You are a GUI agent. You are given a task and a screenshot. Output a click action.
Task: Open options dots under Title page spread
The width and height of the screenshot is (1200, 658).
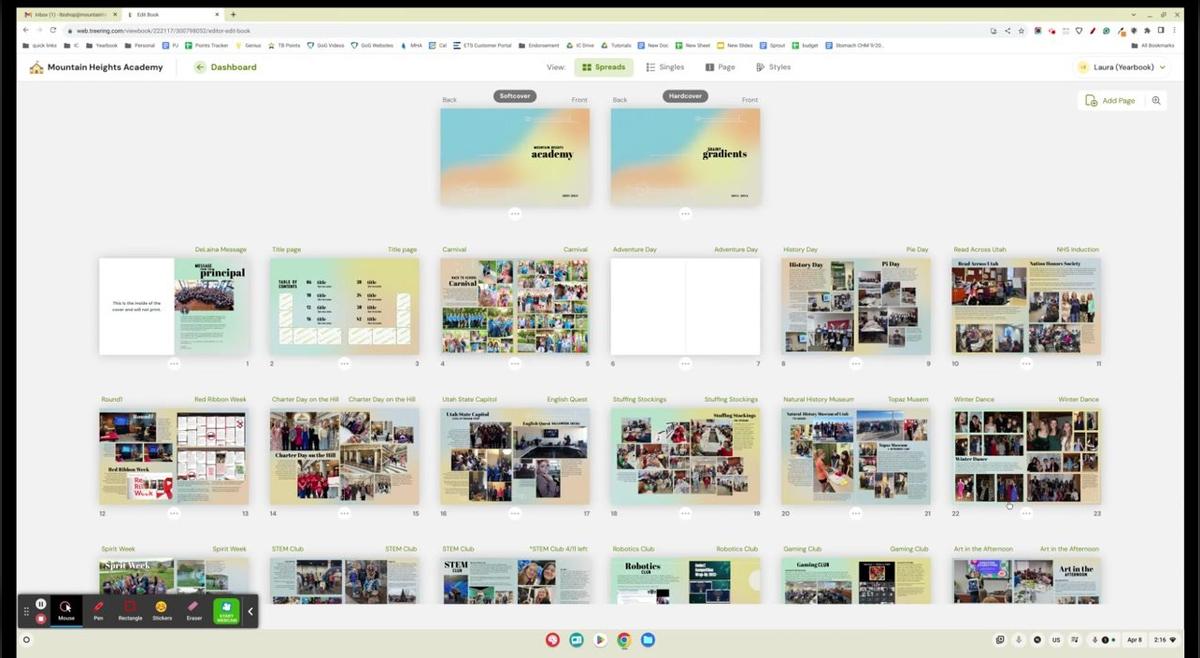point(345,363)
